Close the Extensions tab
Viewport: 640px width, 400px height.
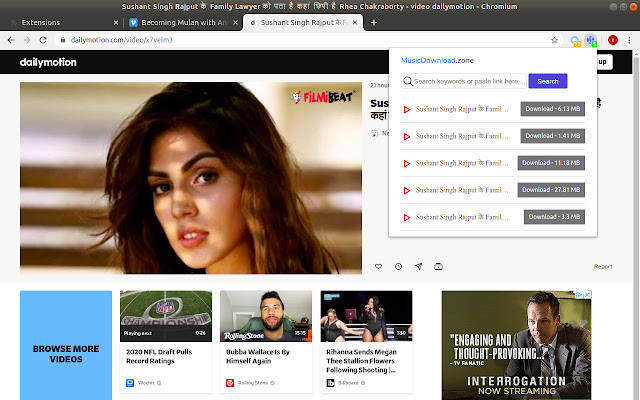point(116,21)
